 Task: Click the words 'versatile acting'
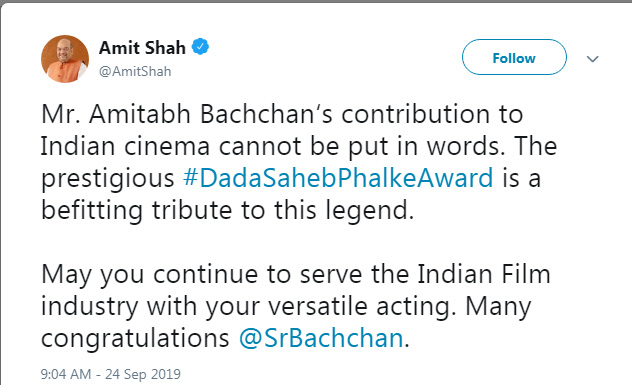(362, 306)
